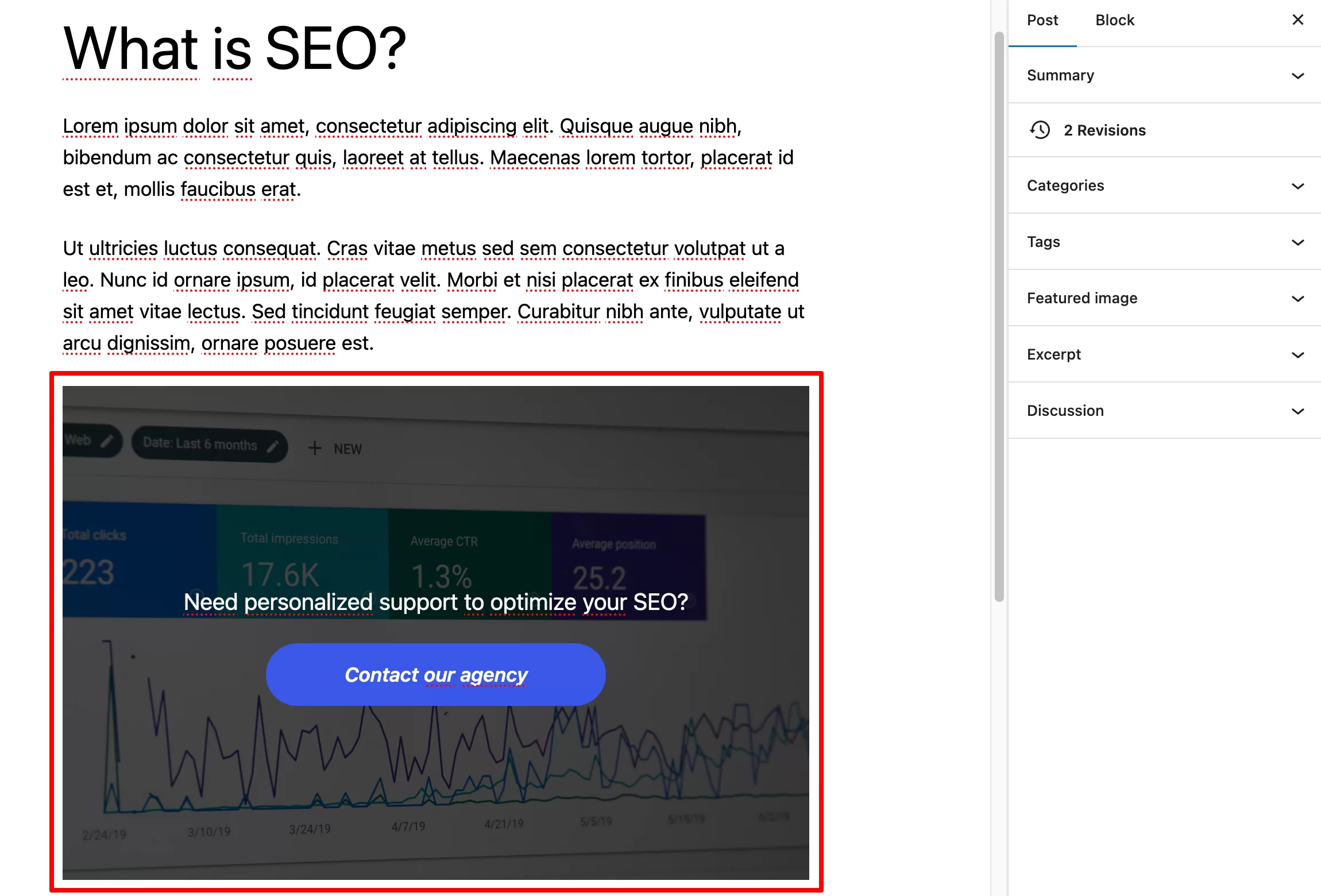Click the Post tab in sidebar

(x=1041, y=19)
